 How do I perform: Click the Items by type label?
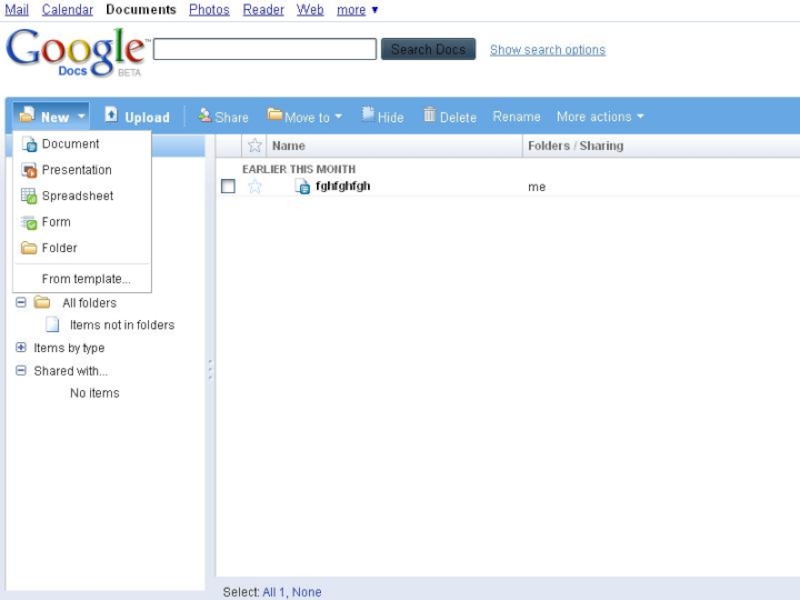(69, 348)
